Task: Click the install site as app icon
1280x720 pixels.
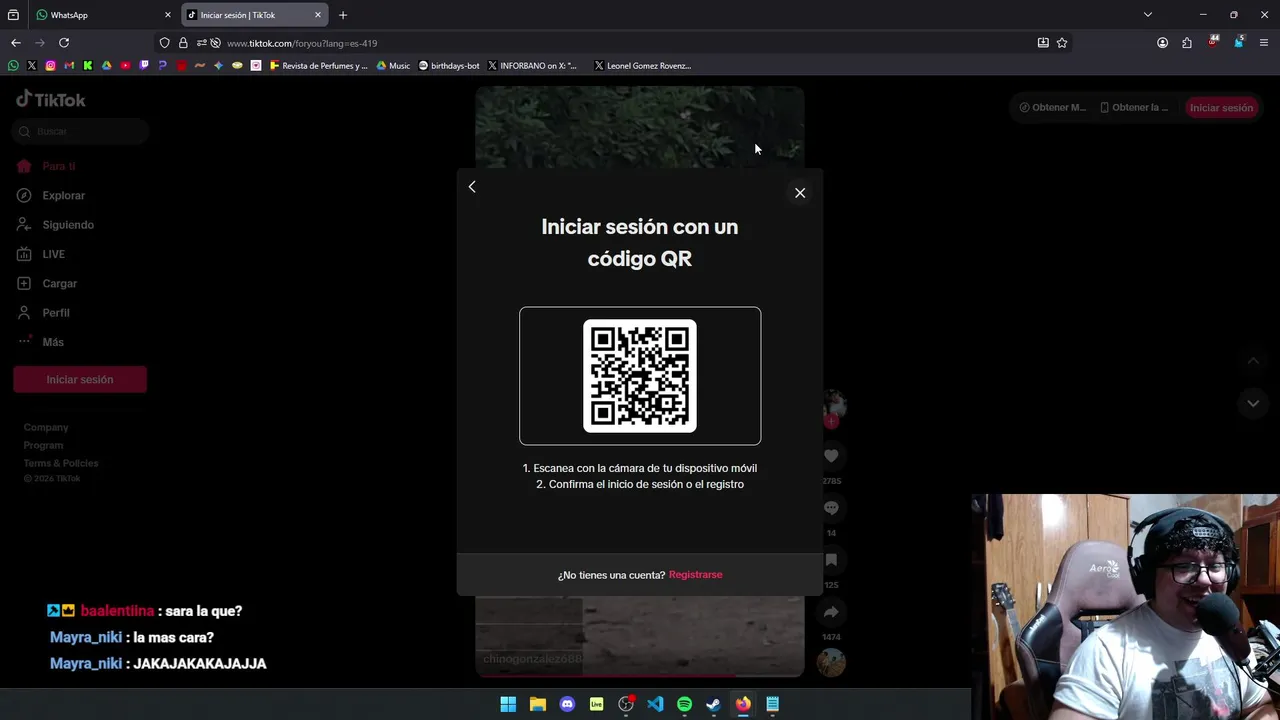Action: click(1043, 43)
